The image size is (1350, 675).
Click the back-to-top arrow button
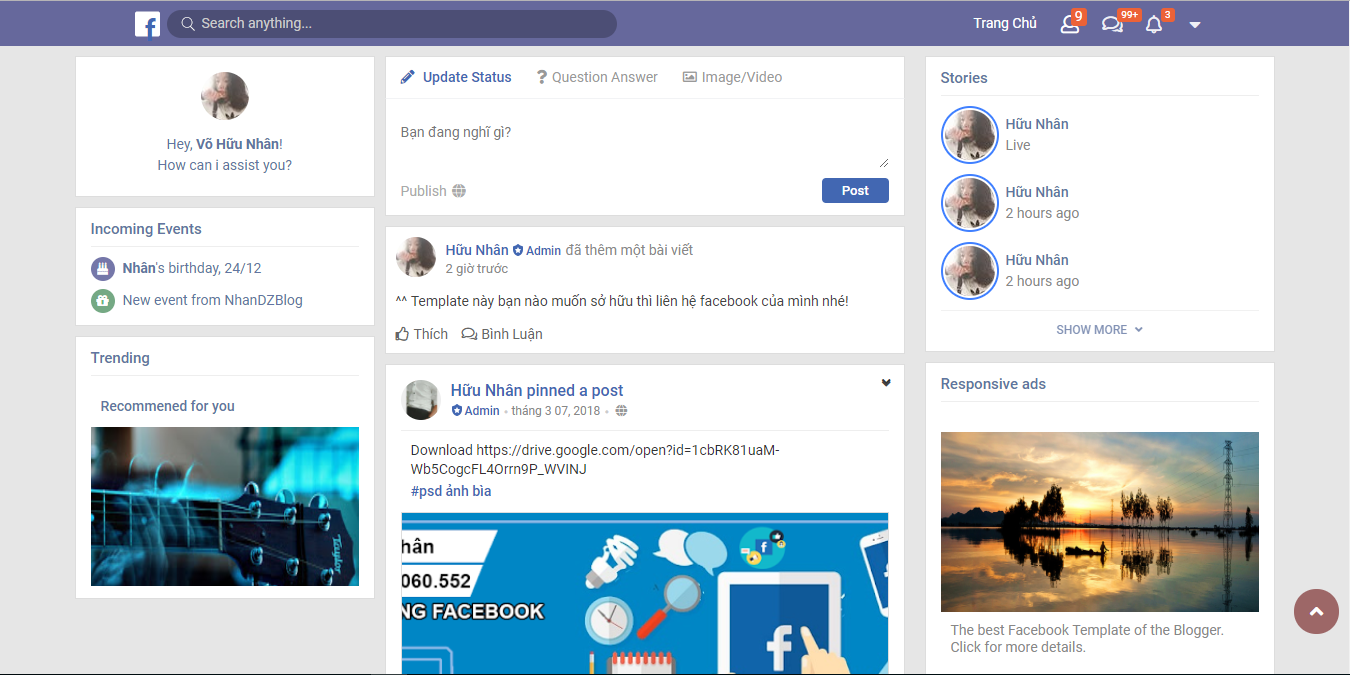pyautogui.click(x=1316, y=611)
